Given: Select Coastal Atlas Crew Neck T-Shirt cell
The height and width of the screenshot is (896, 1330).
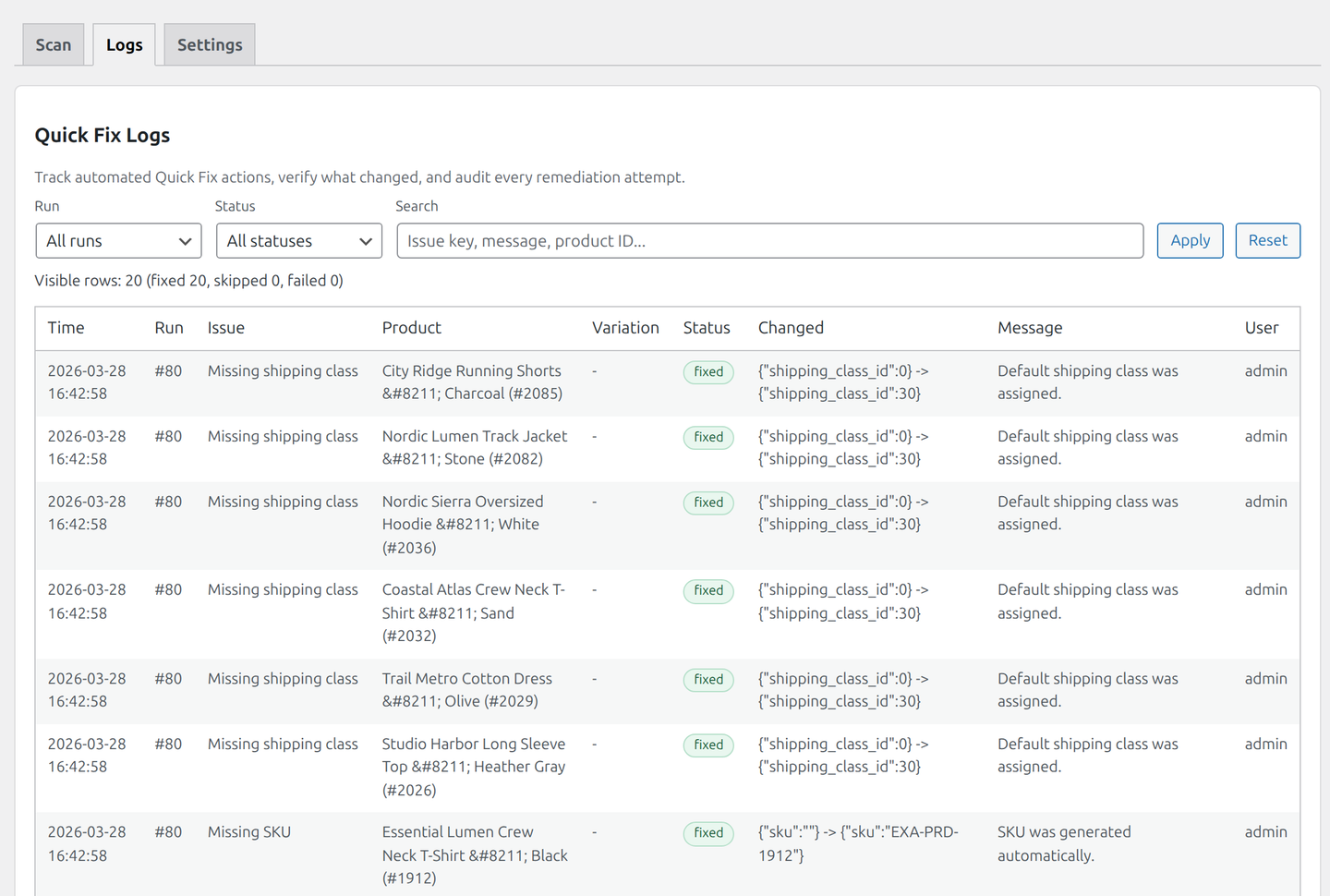Looking at the screenshot, I should (474, 612).
